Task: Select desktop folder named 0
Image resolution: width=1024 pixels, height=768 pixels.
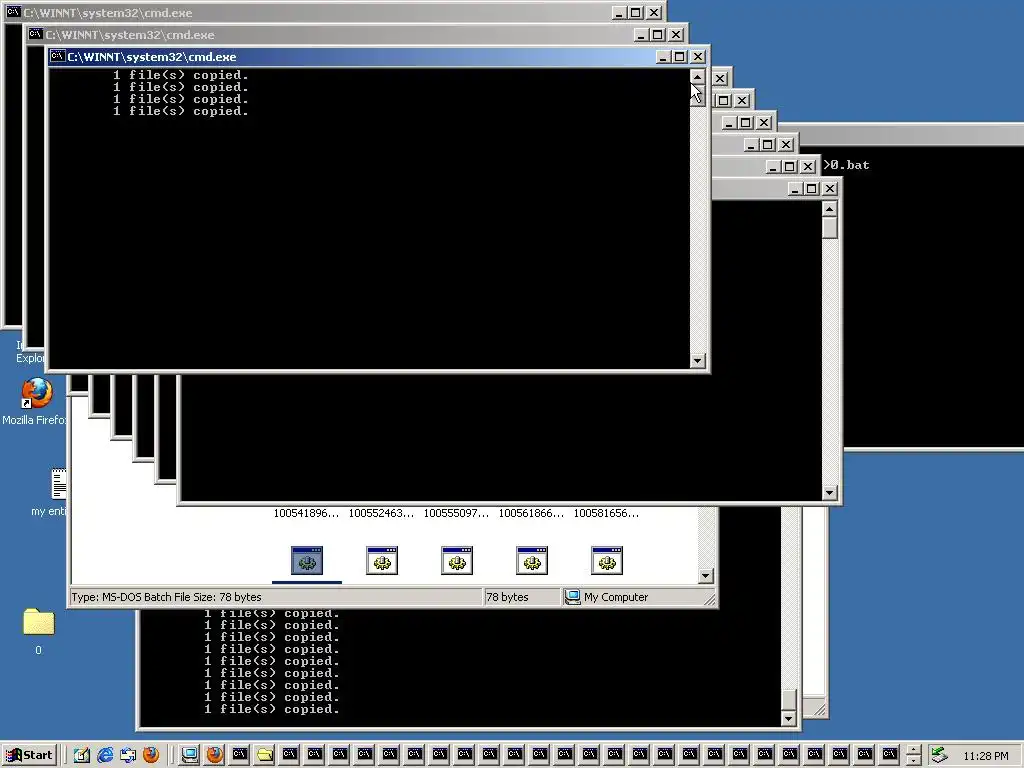Action: pyautogui.click(x=39, y=632)
